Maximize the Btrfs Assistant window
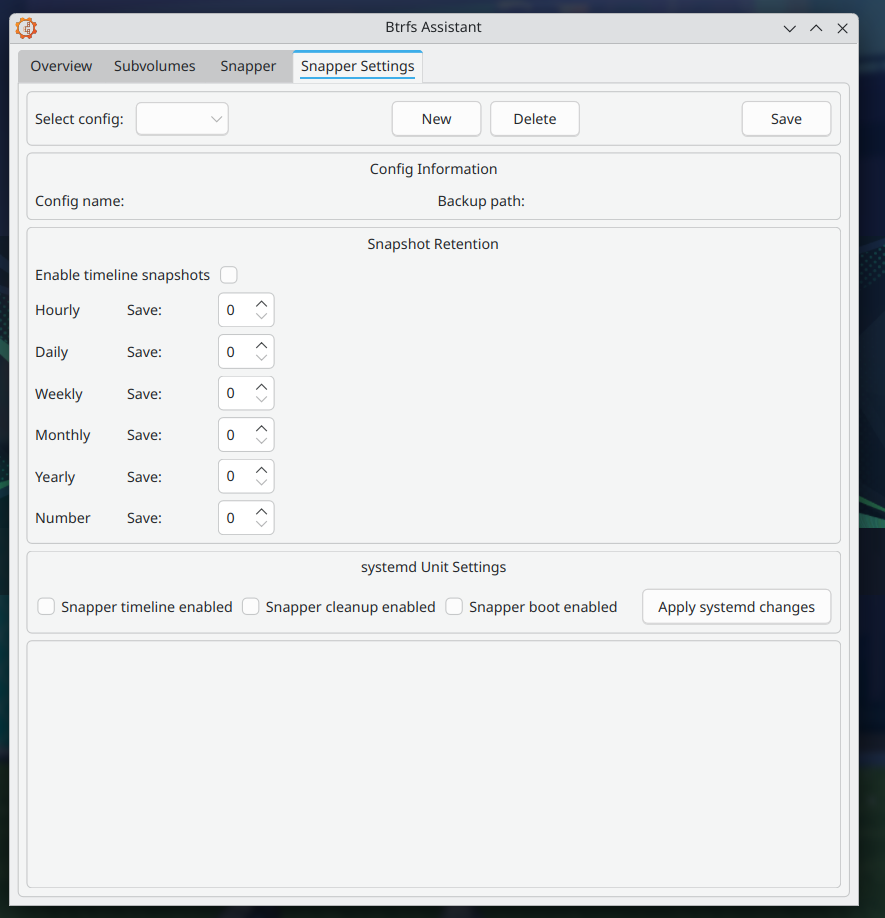The height and width of the screenshot is (918, 885). tap(816, 28)
